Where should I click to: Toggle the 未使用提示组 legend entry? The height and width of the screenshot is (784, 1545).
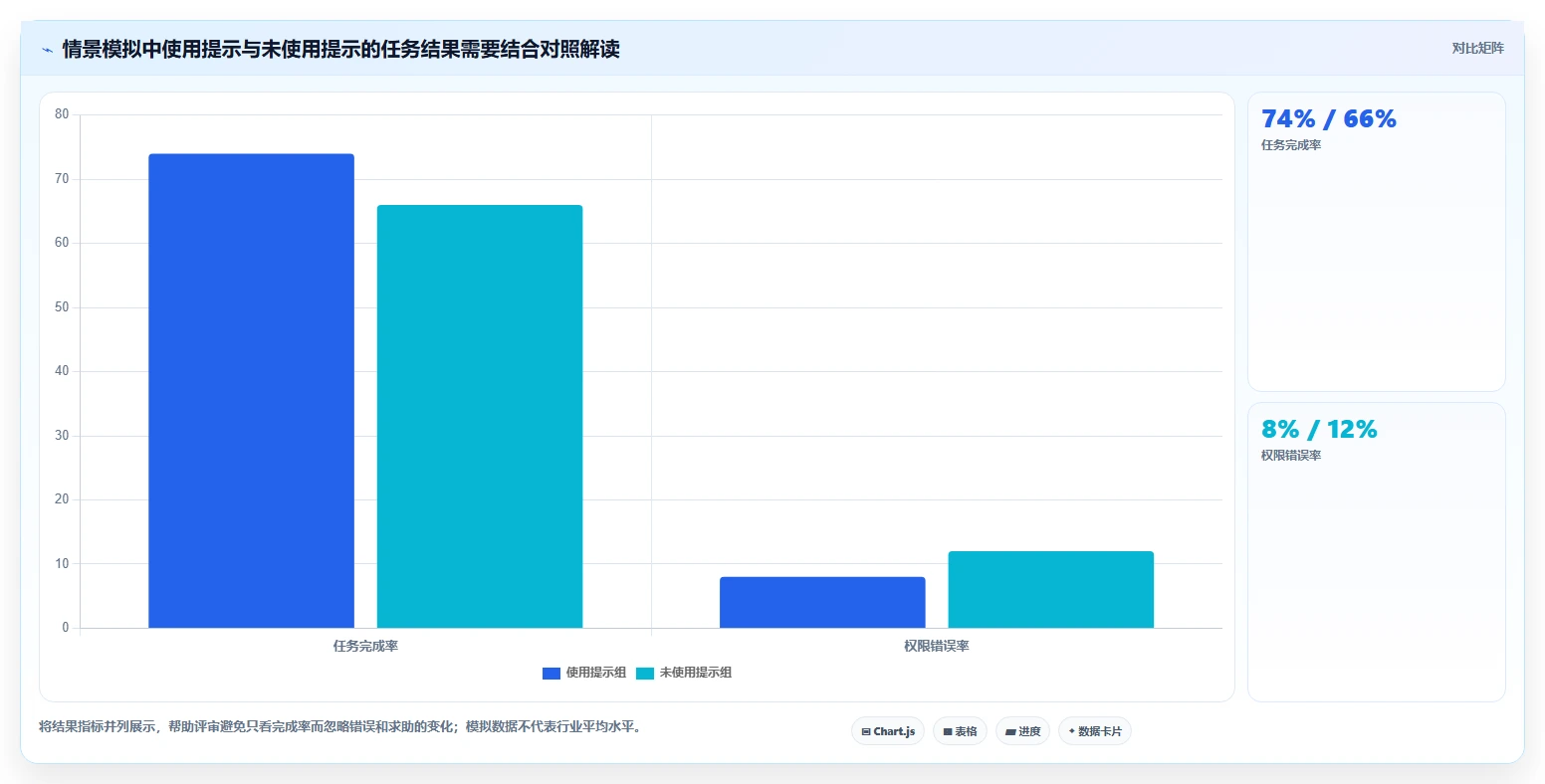[x=684, y=673]
